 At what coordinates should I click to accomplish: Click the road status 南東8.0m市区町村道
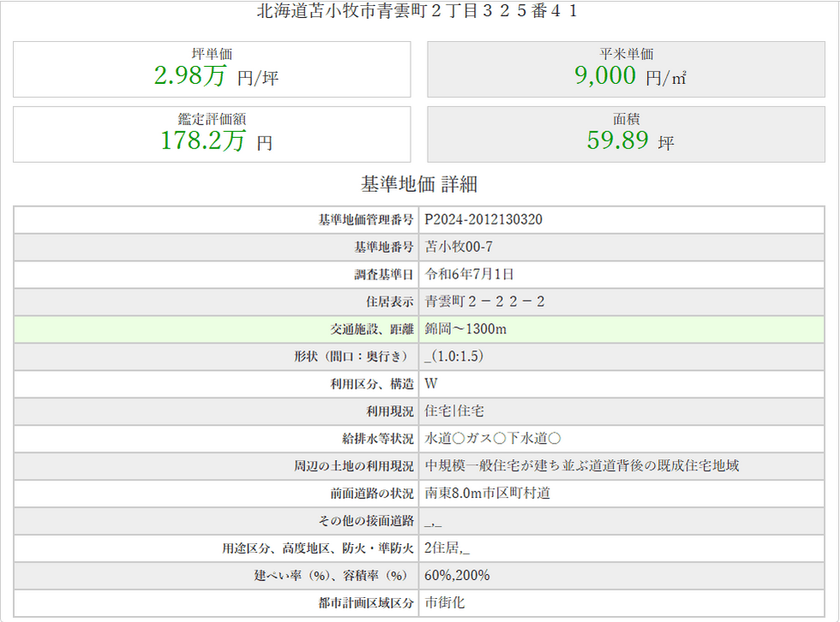[x=487, y=493]
